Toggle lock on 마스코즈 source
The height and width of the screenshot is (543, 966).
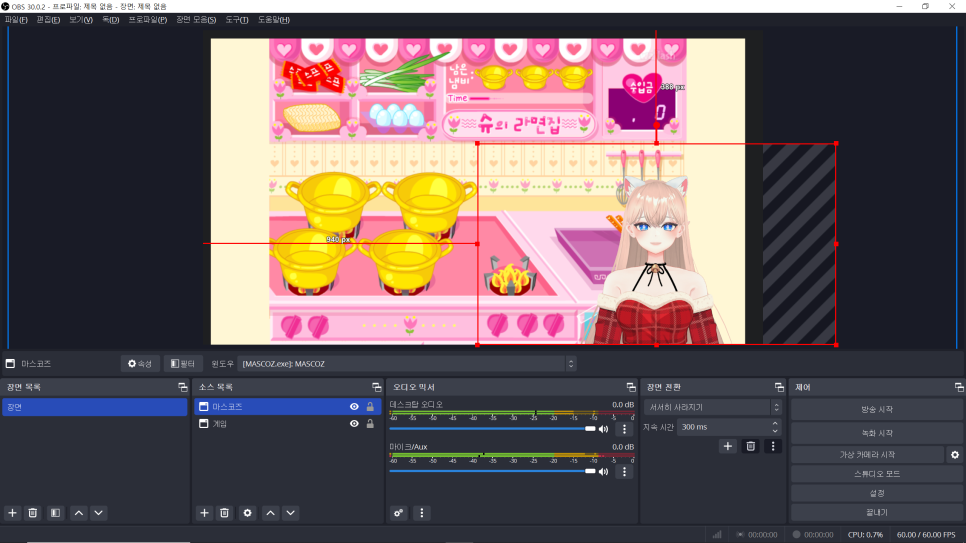[x=370, y=407]
